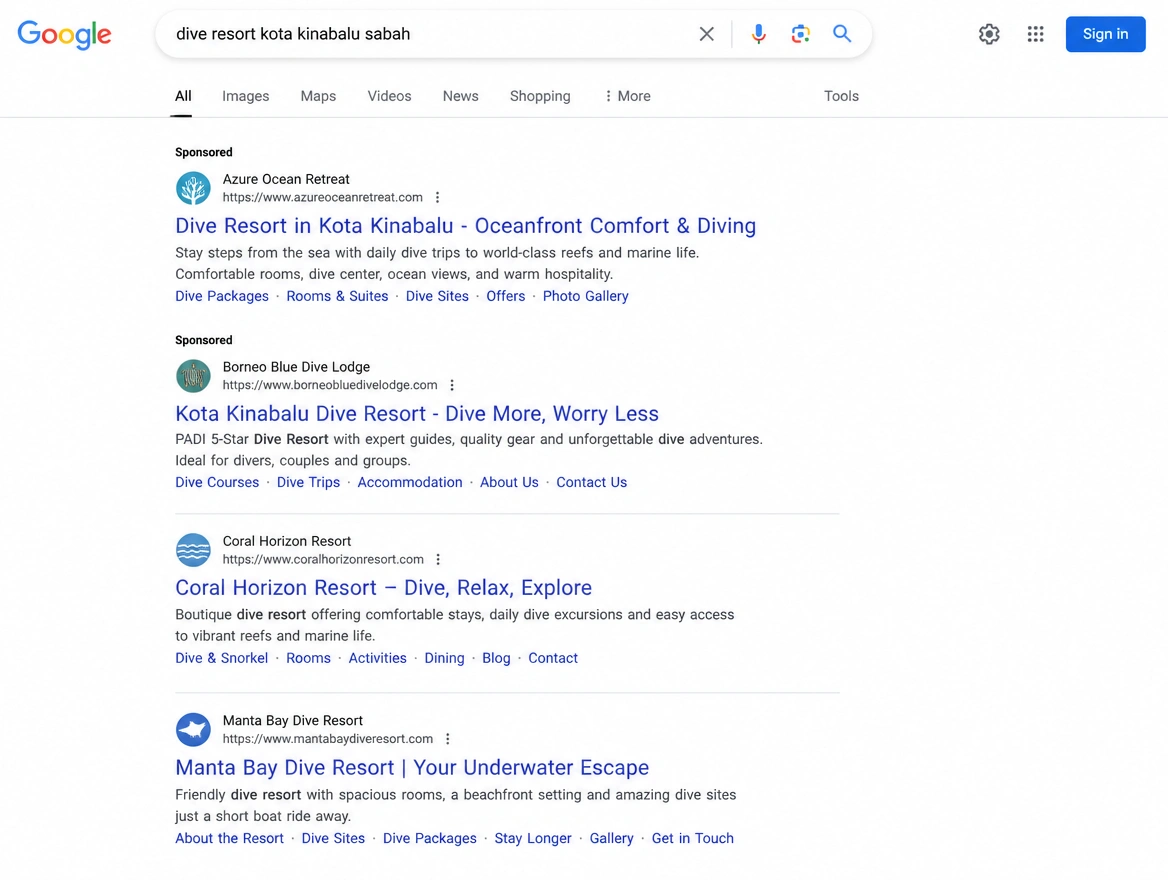Open Coral Horizon Resort result title
The width and height of the screenshot is (1168, 880).
pos(384,588)
